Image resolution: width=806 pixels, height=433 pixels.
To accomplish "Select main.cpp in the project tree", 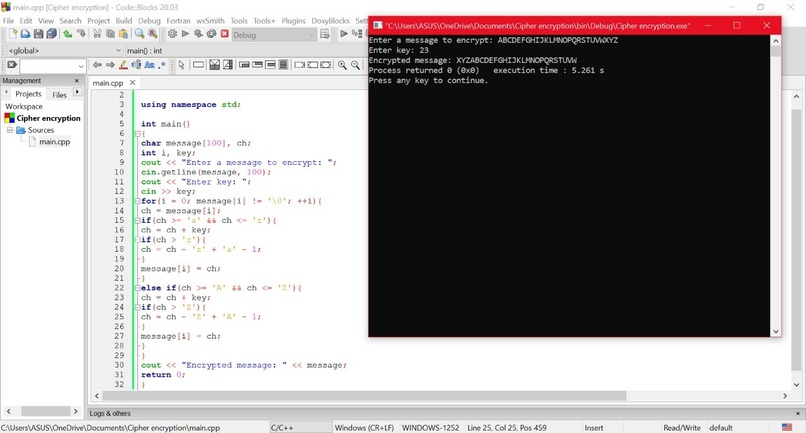I will pyautogui.click(x=54, y=141).
